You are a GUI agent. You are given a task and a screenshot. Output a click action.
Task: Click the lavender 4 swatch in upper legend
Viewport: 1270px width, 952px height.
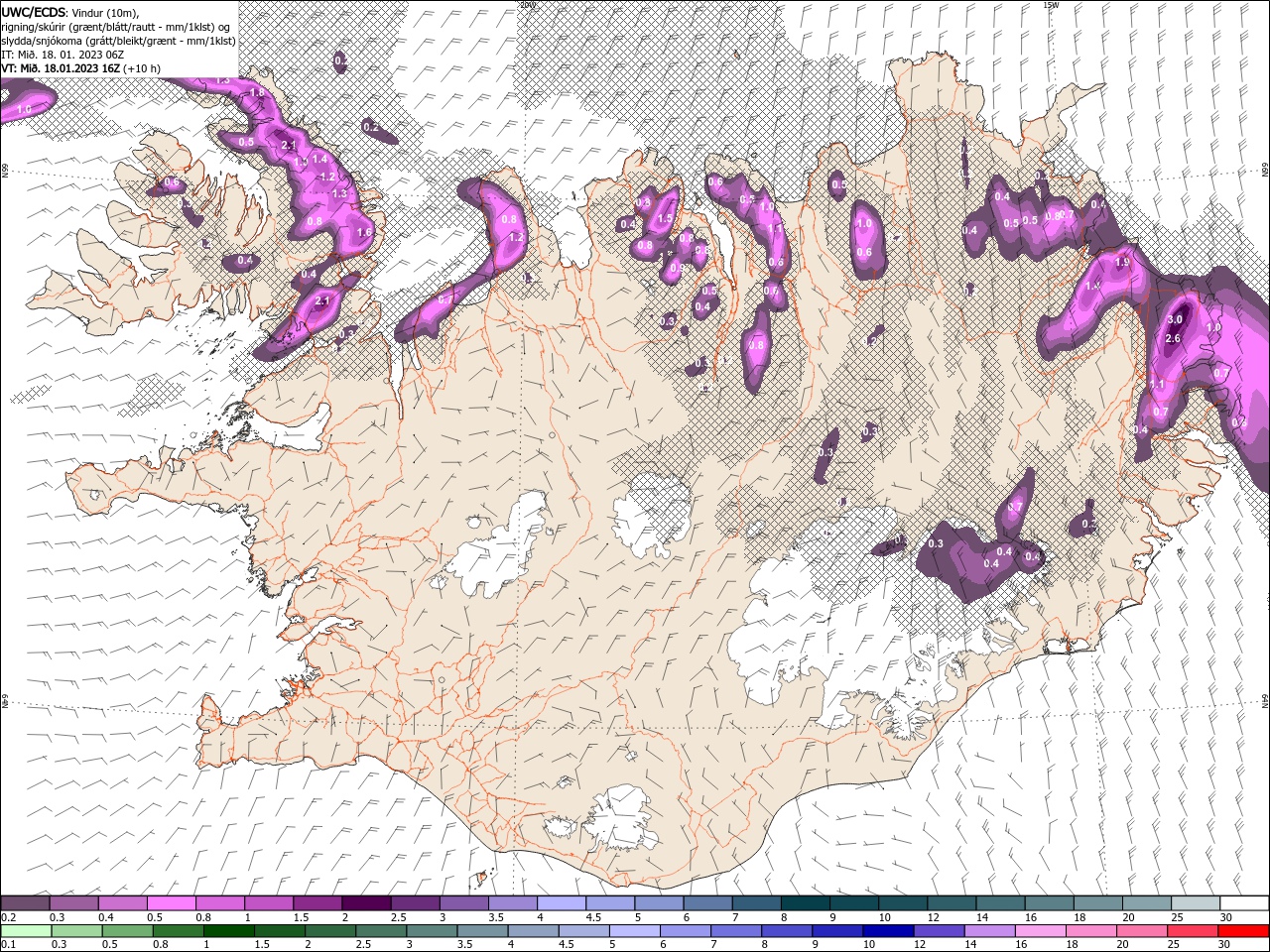tap(561, 903)
